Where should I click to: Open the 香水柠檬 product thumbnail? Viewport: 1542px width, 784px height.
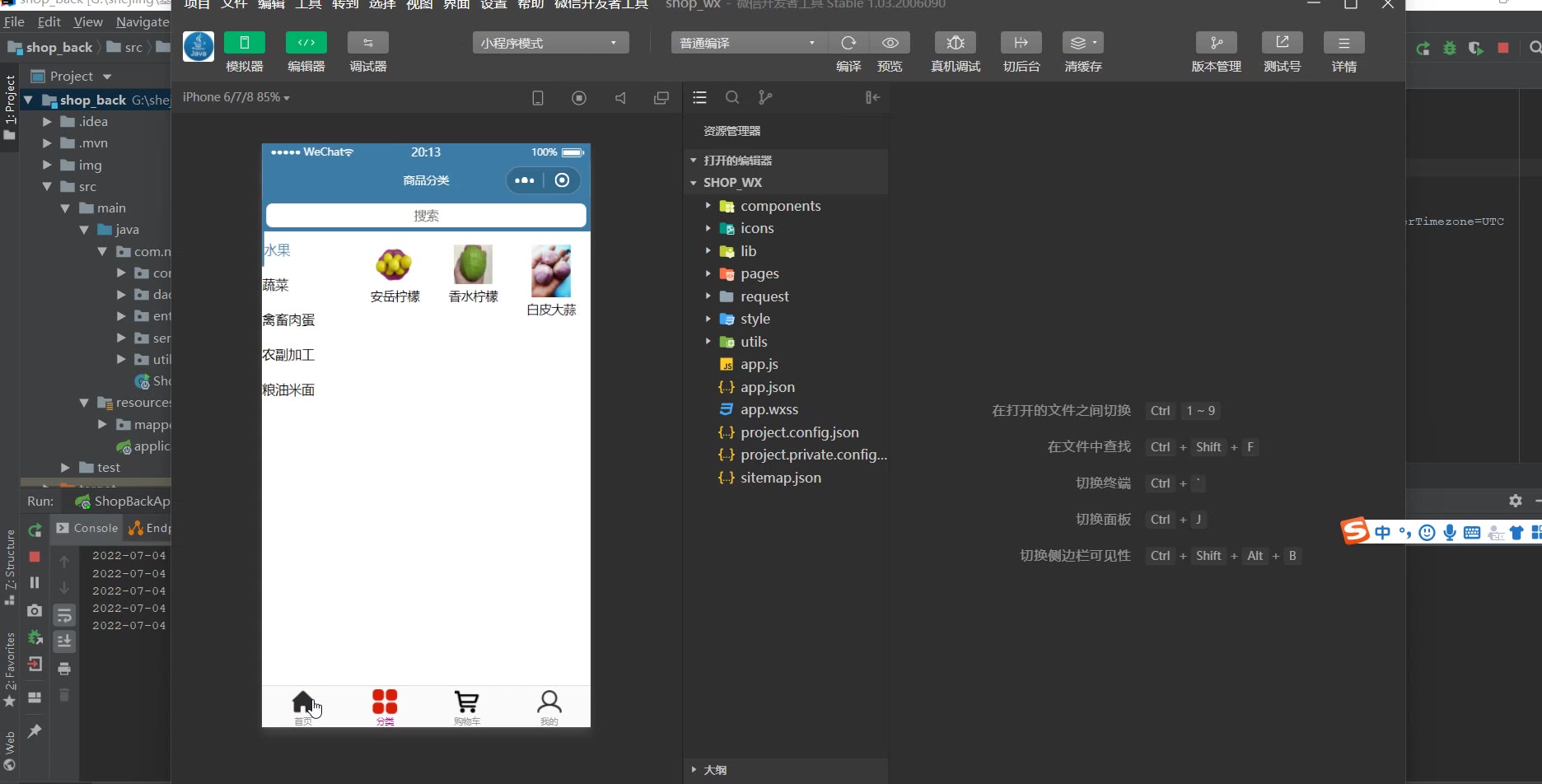pos(473,264)
